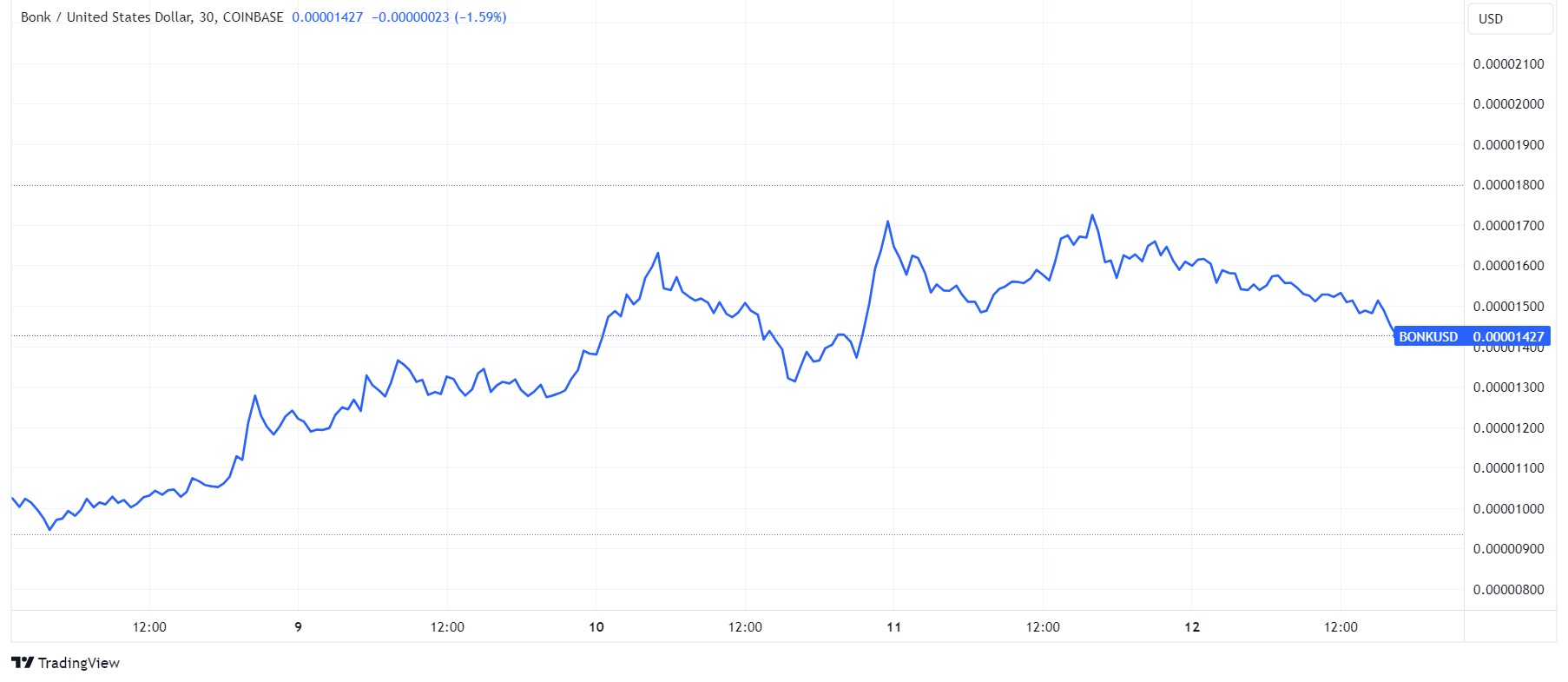Viewport: 1568px width, 682px height.
Task: Click the 0.00000800 price axis label
Action: point(1508,590)
